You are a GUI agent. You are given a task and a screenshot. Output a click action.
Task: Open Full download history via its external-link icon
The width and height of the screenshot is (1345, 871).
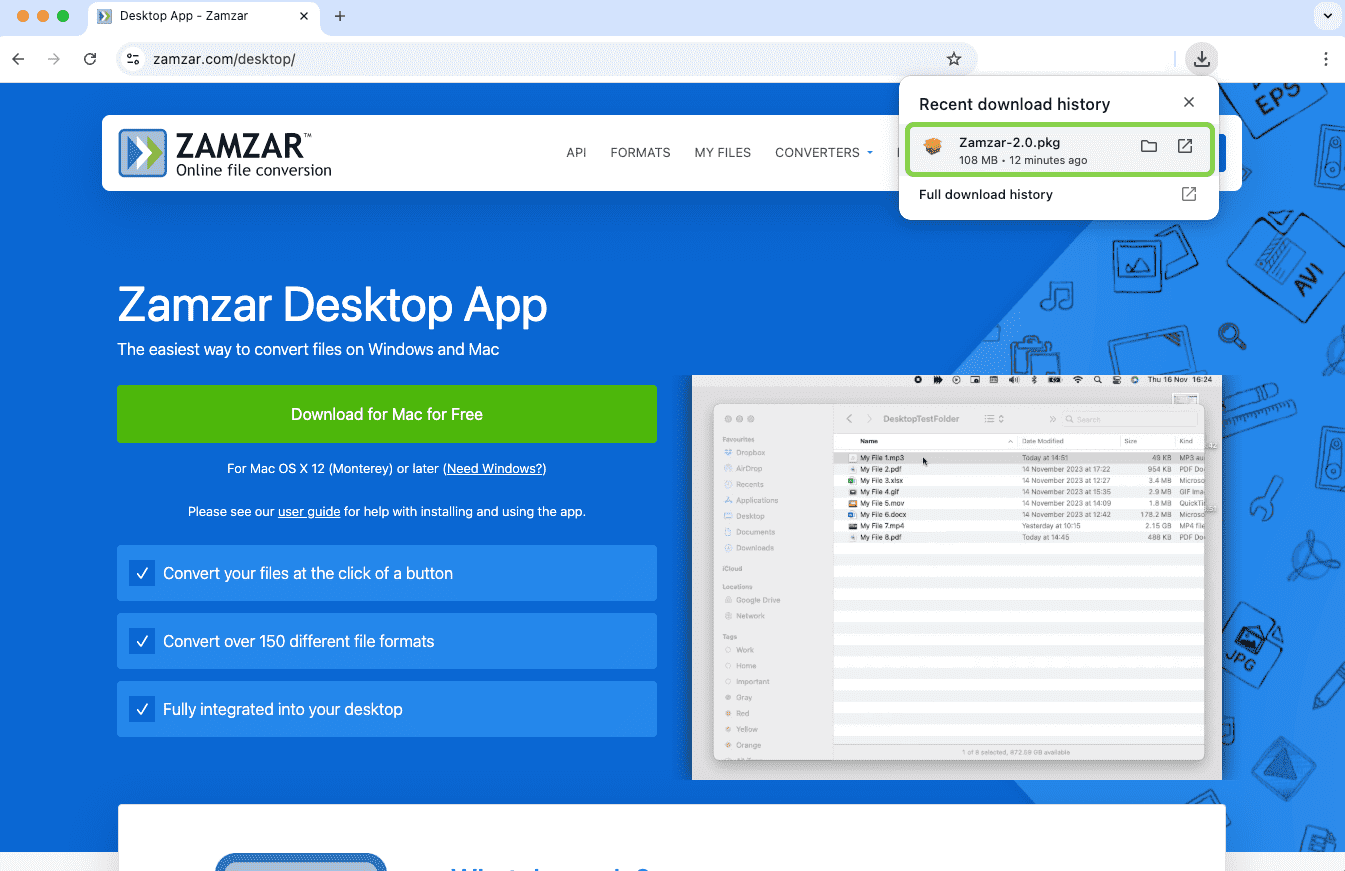tap(1188, 194)
